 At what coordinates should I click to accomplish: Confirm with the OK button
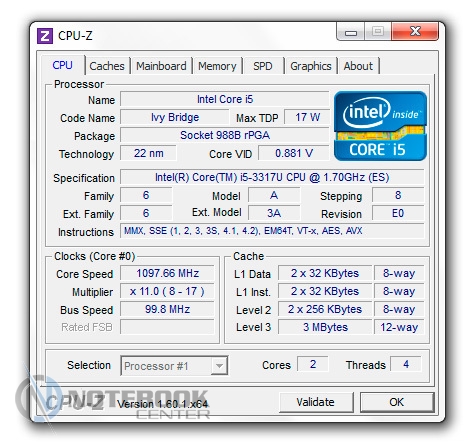(397, 402)
